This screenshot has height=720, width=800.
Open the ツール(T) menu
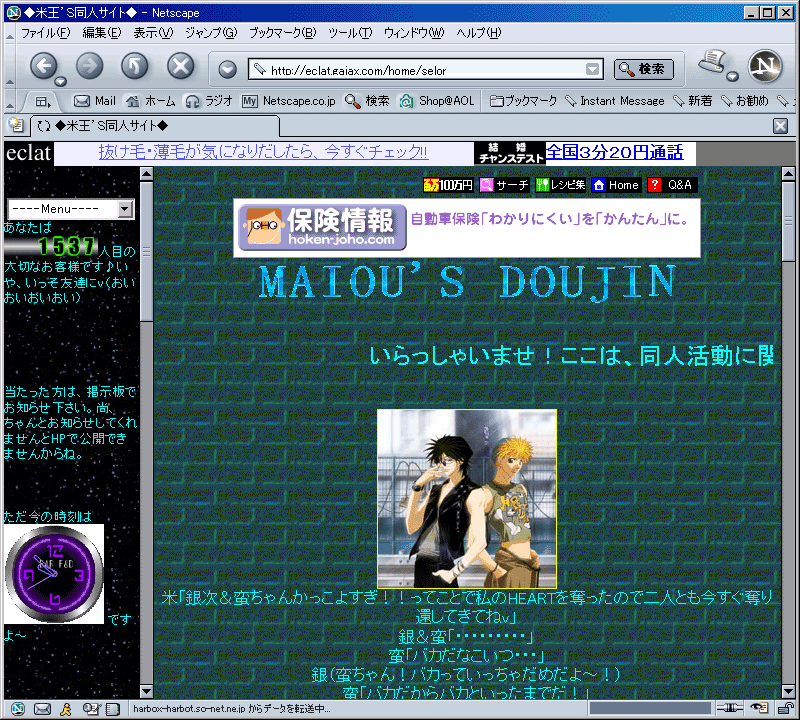pyautogui.click(x=349, y=33)
